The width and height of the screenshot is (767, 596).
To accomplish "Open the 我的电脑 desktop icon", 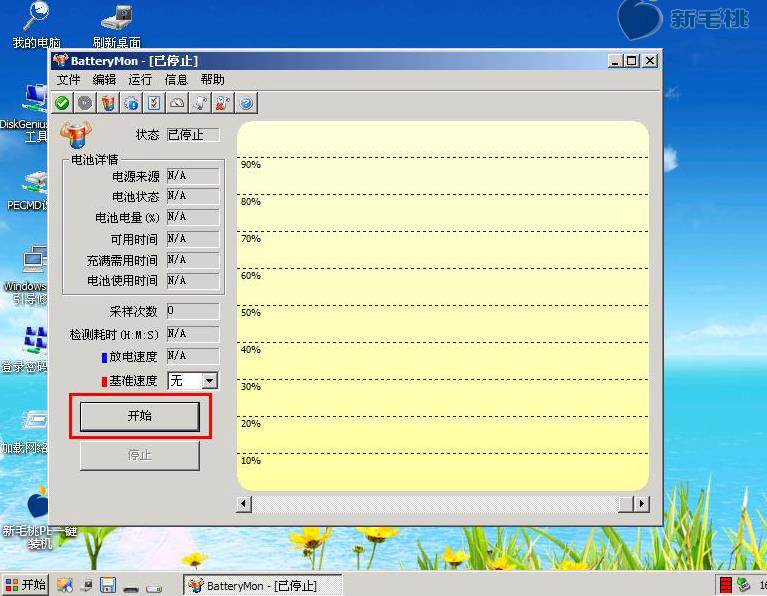I will pos(36,24).
